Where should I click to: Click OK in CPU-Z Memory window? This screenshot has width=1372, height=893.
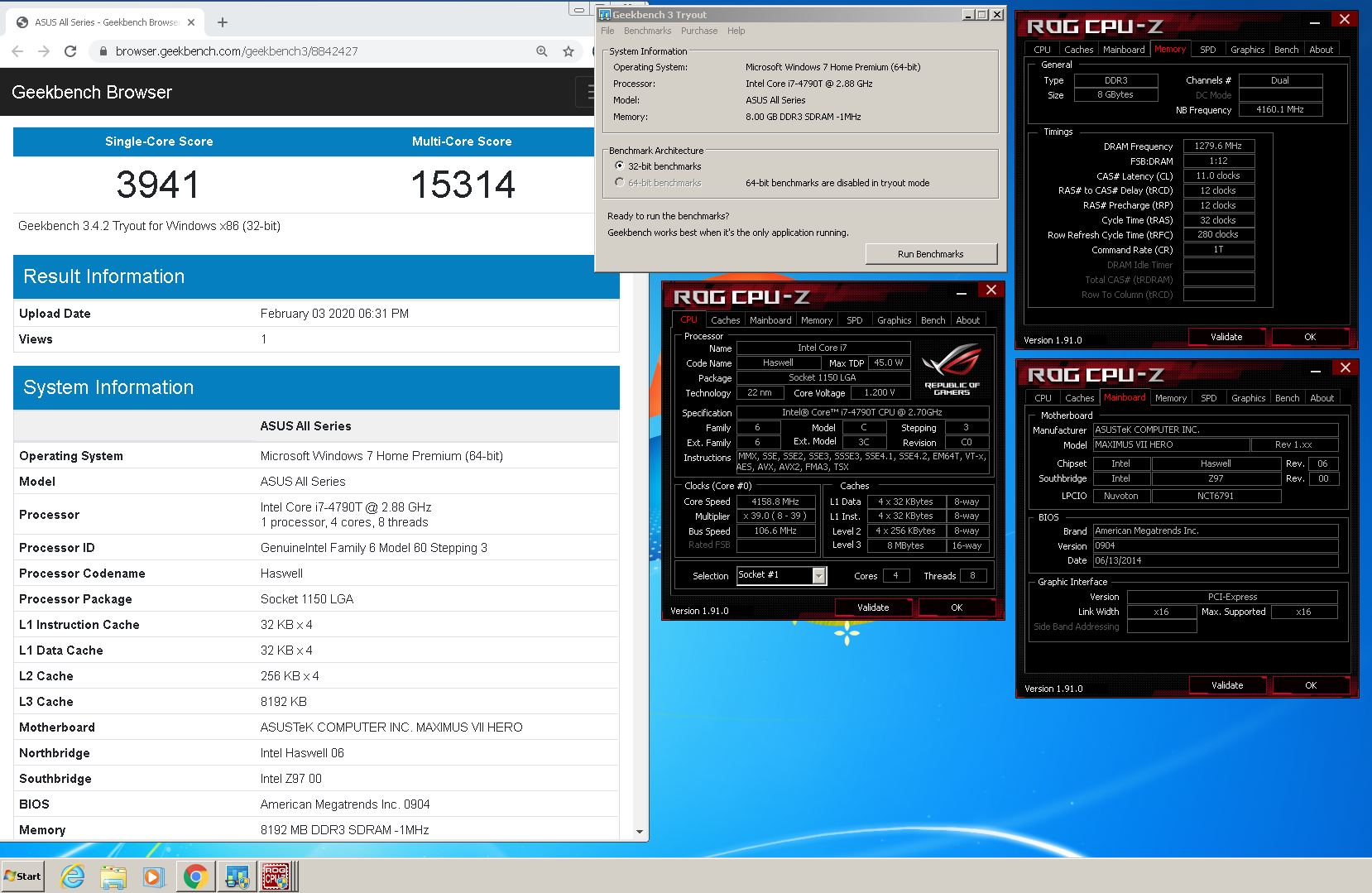tap(1311, 337)
